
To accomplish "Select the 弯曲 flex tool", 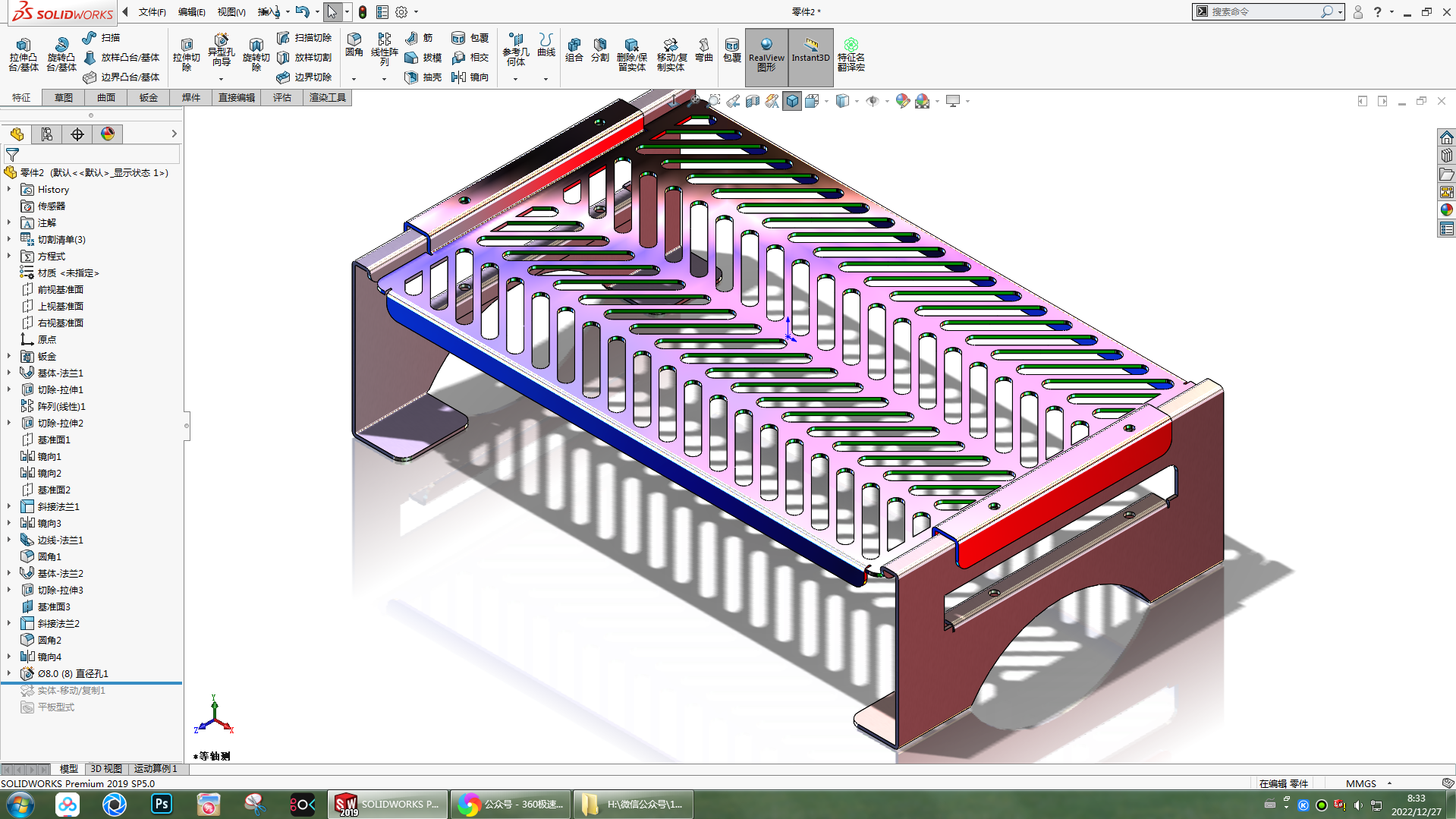I will coord(704,50).
